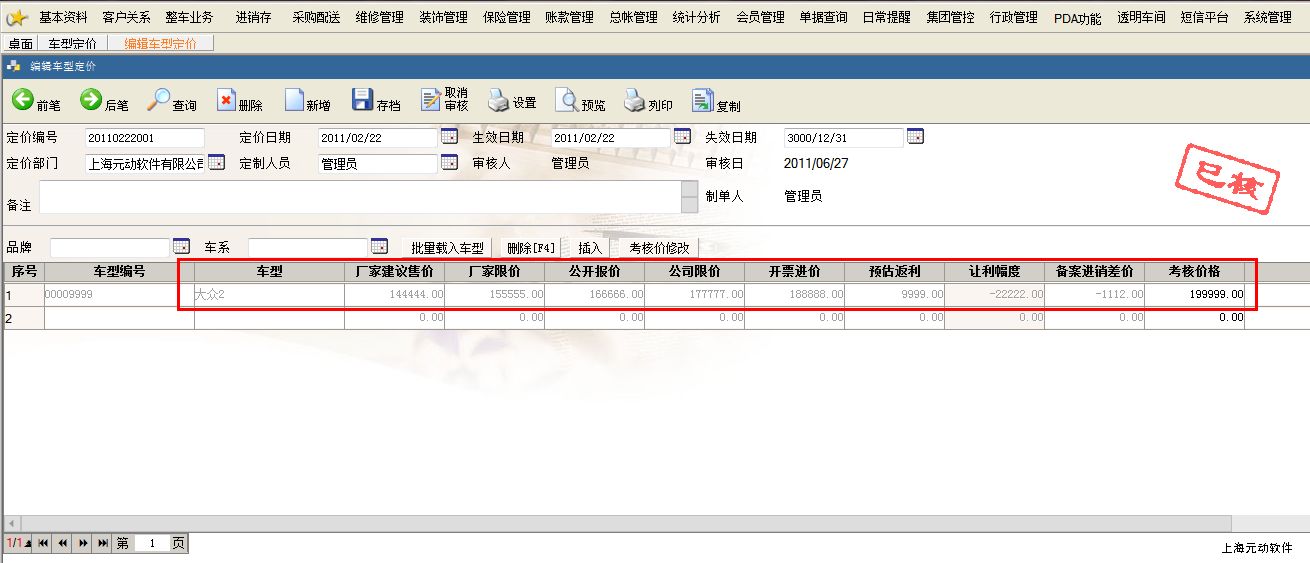Click the 考核价修改 button
The height and width of the screenshot is (563, 1310).
[x=658, y=248]
